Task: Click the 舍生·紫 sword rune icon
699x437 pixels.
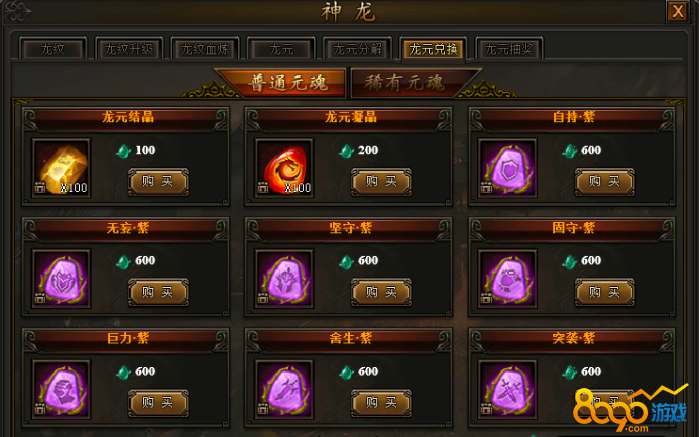Action: pos(284,389)
